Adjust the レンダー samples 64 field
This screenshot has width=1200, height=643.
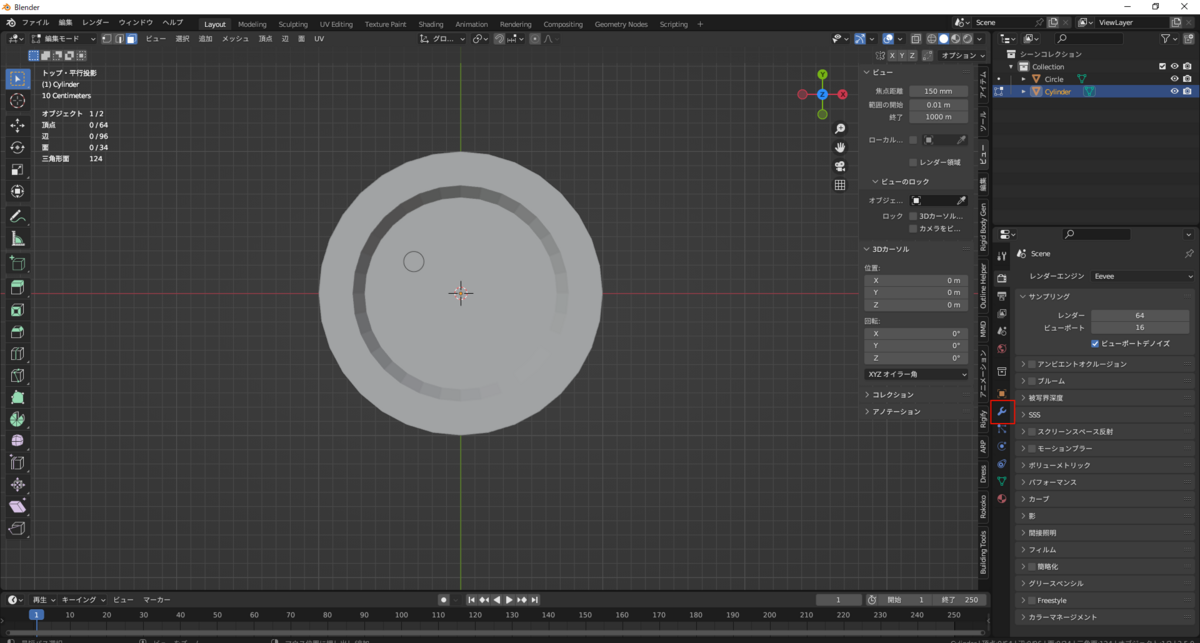tap(1140, 315)
